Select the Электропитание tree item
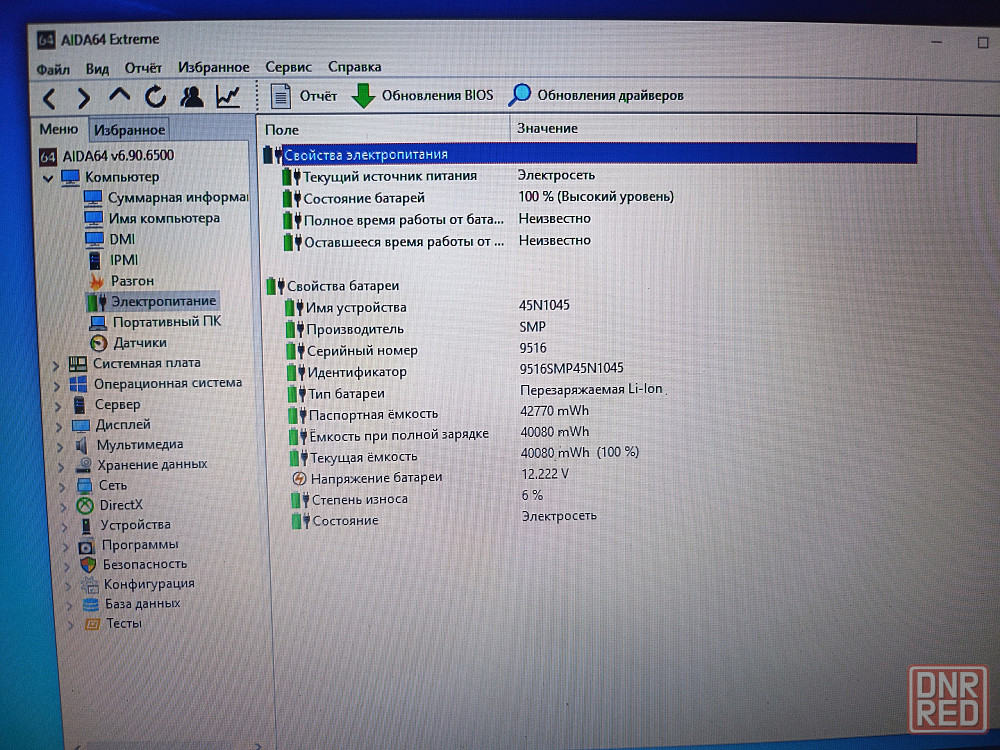The image size is (1000, 750). tap(152, 301)
